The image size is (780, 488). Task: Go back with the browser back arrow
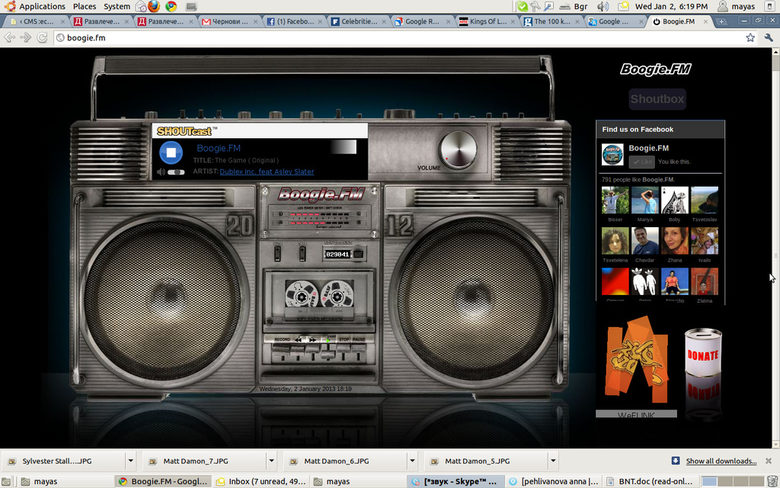pyautogui.click(x=10, y=38)
